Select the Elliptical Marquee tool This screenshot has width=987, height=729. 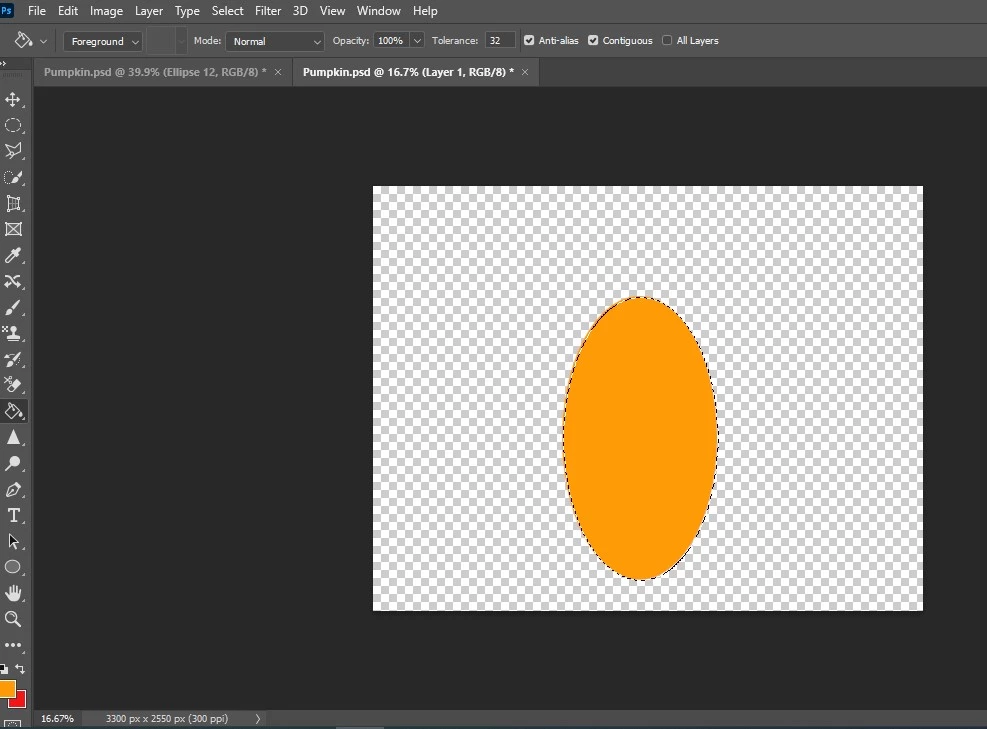coord(13,125)
